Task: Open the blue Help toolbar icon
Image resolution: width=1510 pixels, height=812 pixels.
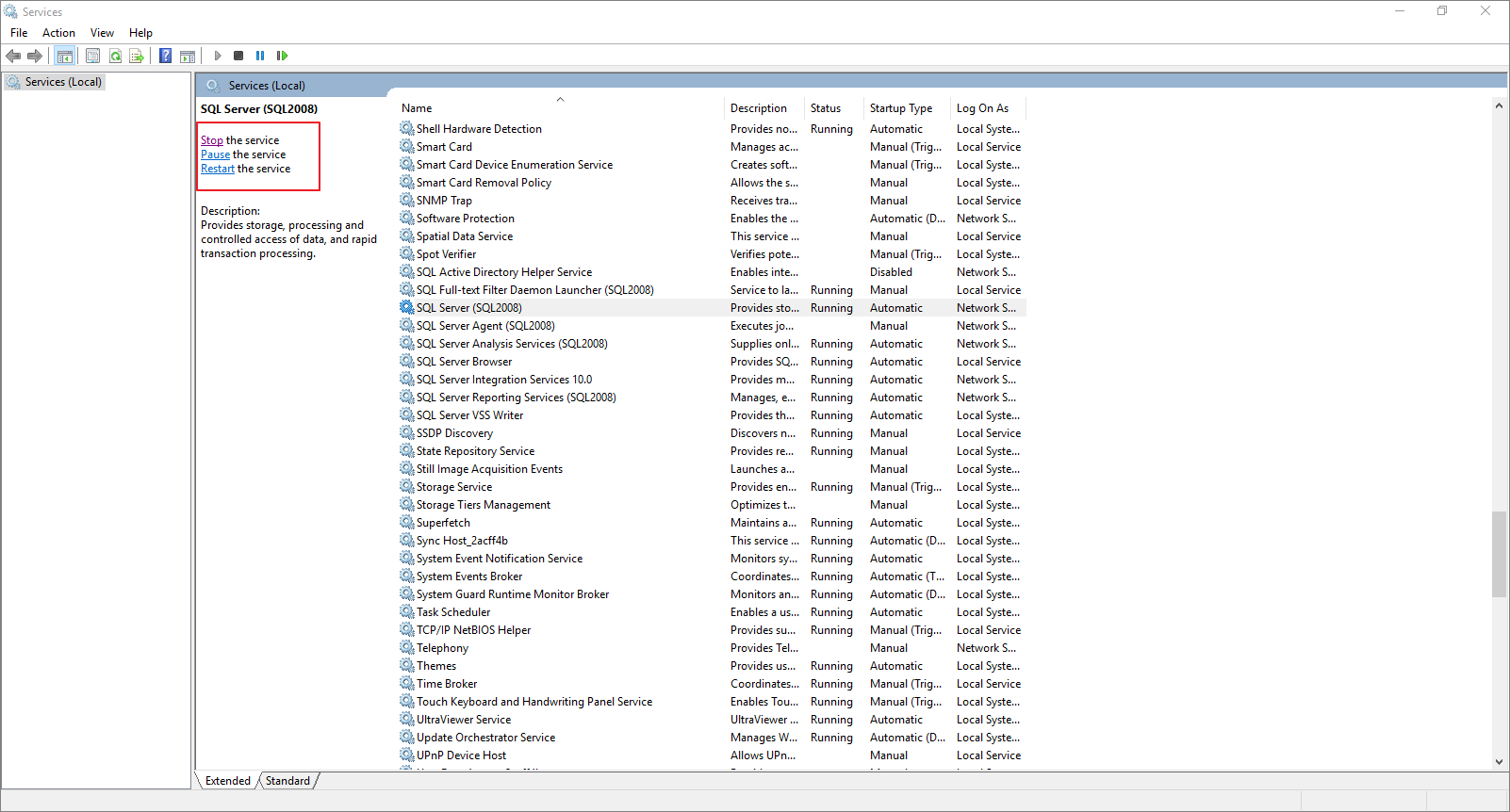Action: (165, 57)
